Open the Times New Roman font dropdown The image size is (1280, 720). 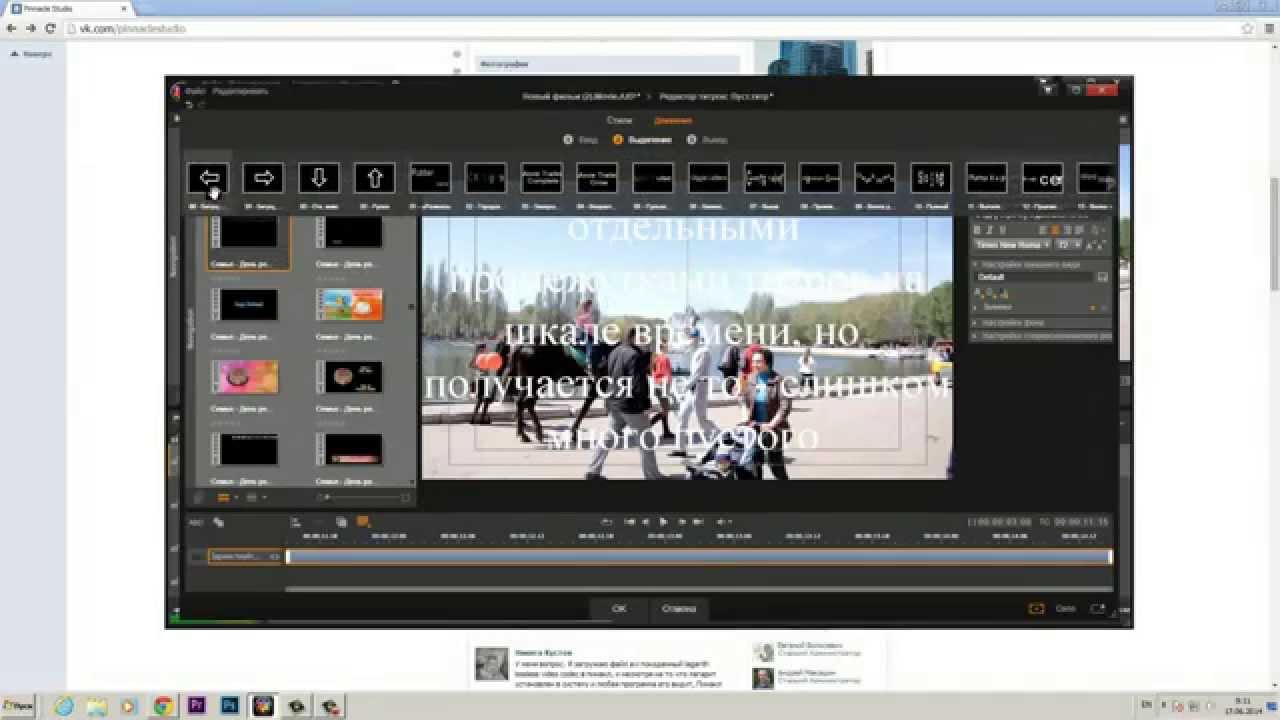click(x=1012, y=245)
